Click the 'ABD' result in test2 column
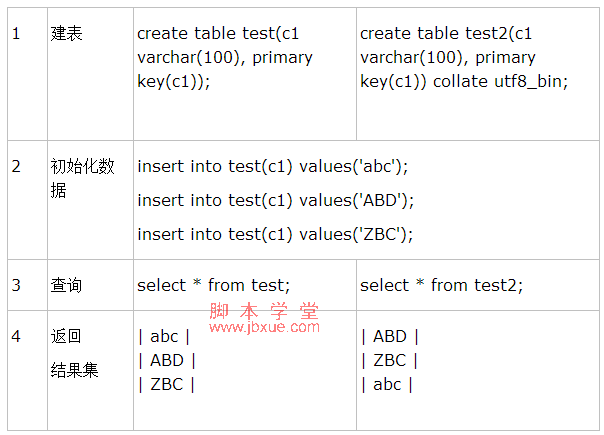This screenshot has width=604, height=435. tap(390, 336)
